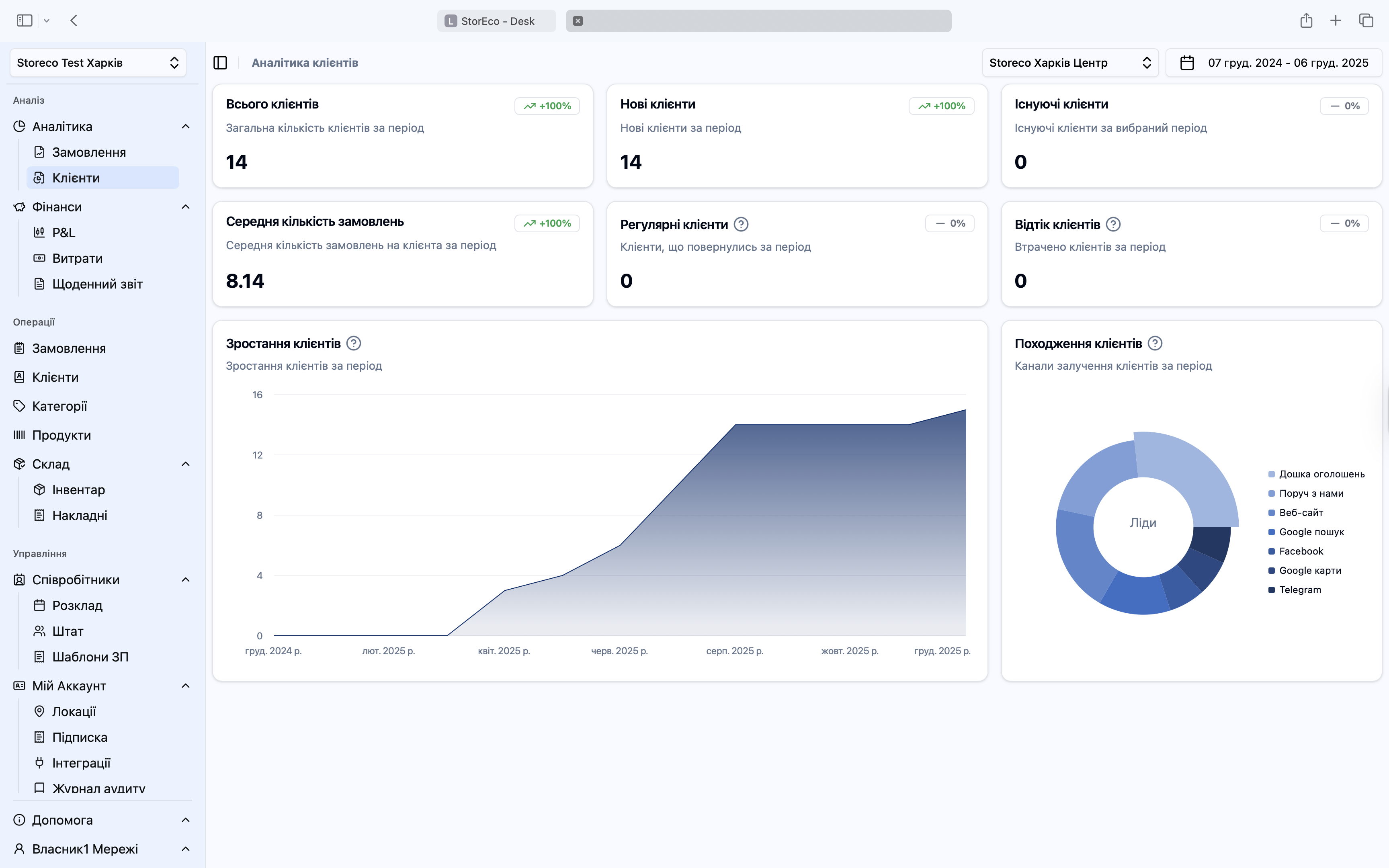Open the P&L menu item
This screenshot has width=1389, height=868.
tap(63, 233)
